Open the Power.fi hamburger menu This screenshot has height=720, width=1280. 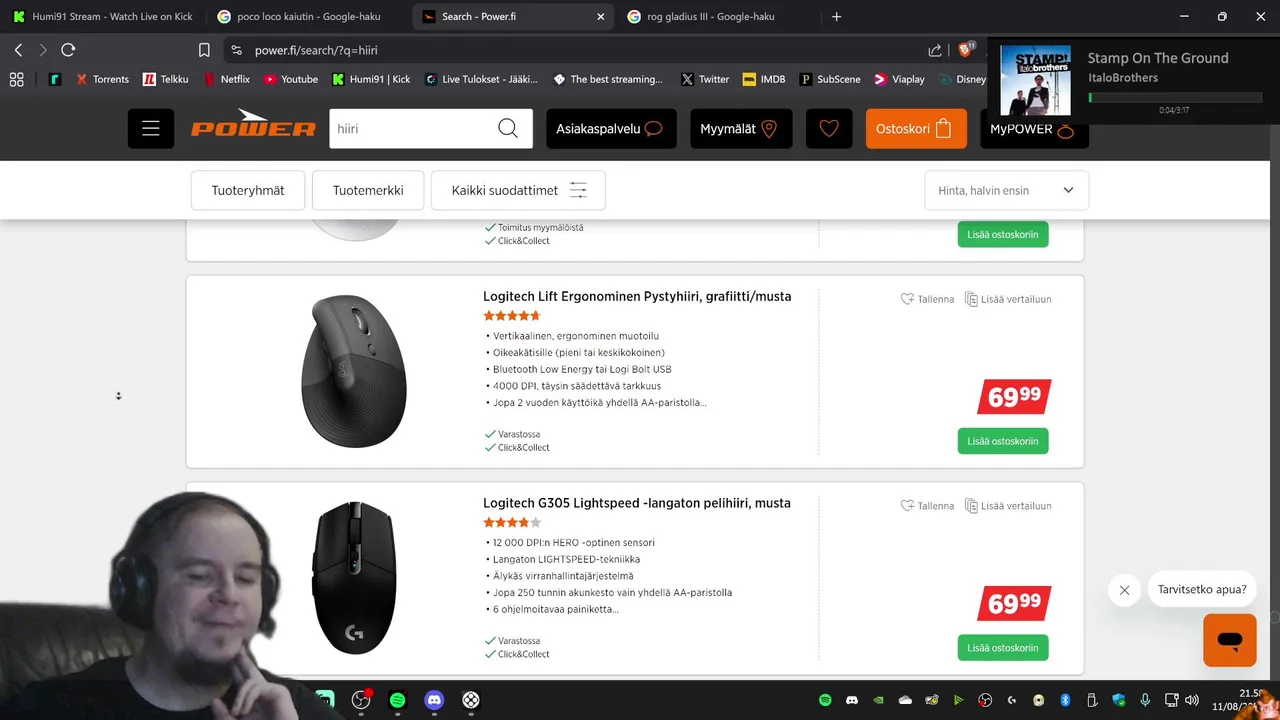click(151, 129)
